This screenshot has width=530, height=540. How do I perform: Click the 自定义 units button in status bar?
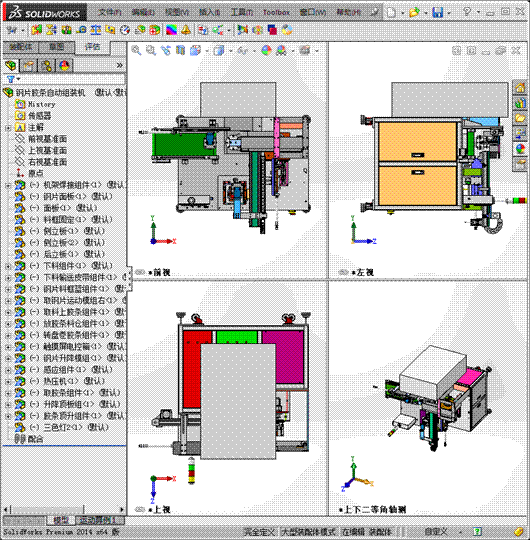436,532
